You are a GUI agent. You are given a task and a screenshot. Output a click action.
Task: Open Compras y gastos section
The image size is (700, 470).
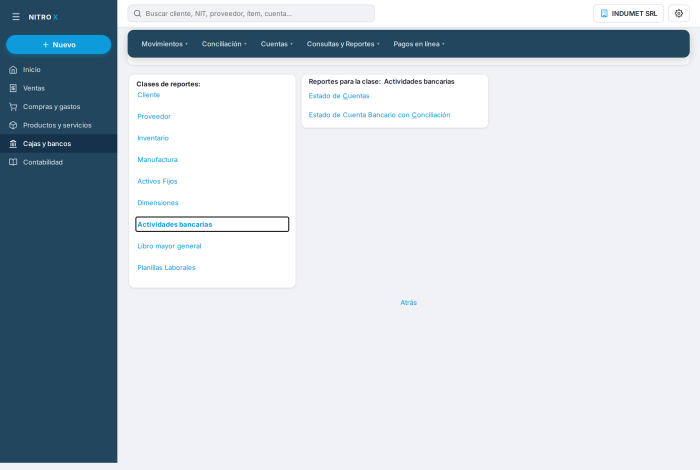click(x=58, y=107)
